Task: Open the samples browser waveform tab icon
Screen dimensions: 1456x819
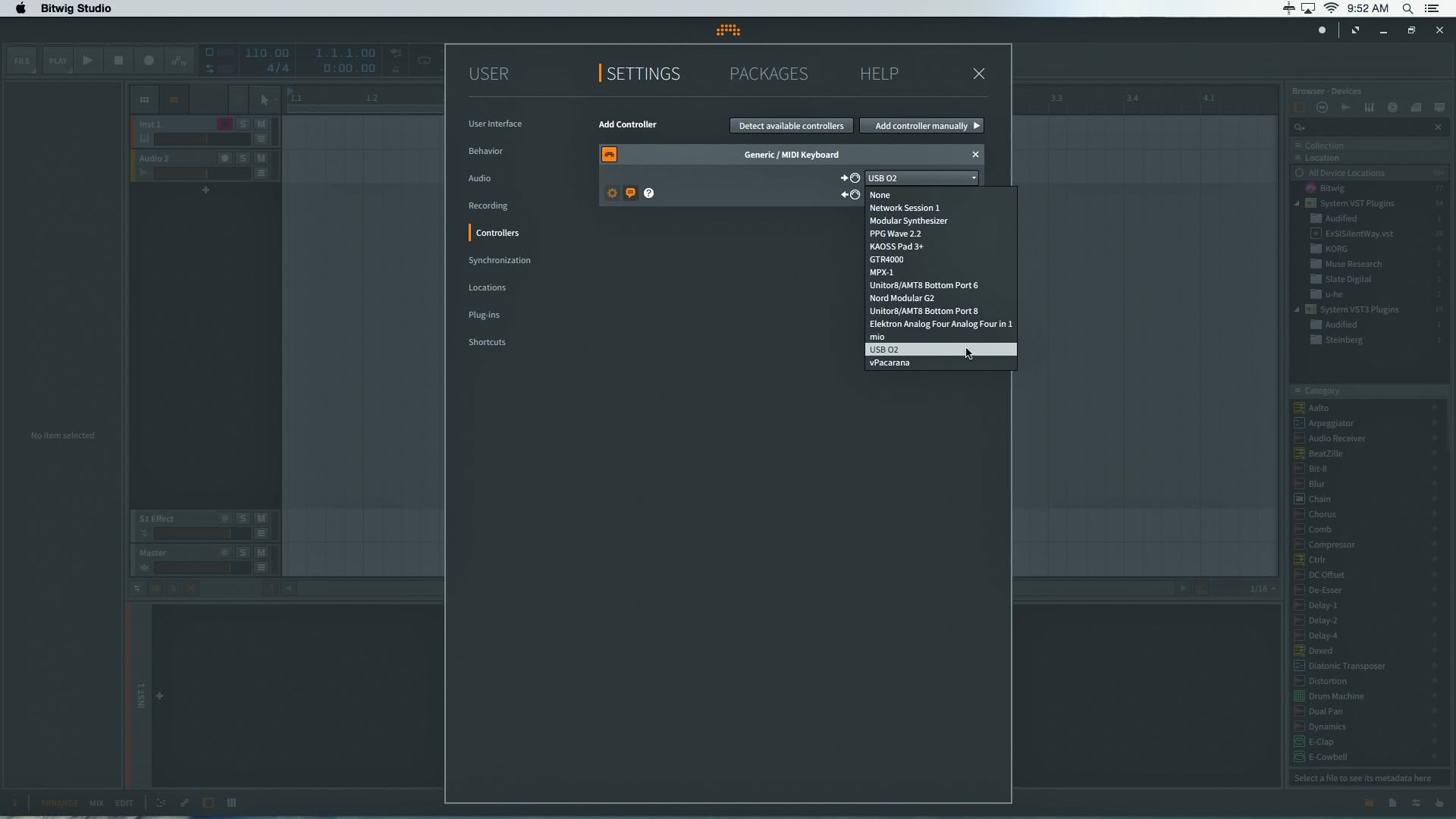Action: [1346, 108]
